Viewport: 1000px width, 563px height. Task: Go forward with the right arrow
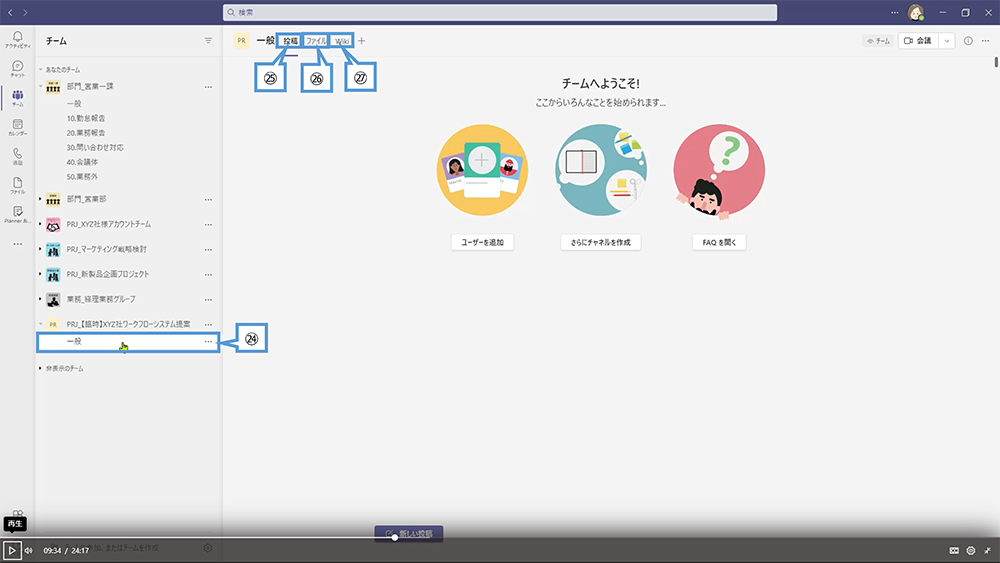coord(26,12)
